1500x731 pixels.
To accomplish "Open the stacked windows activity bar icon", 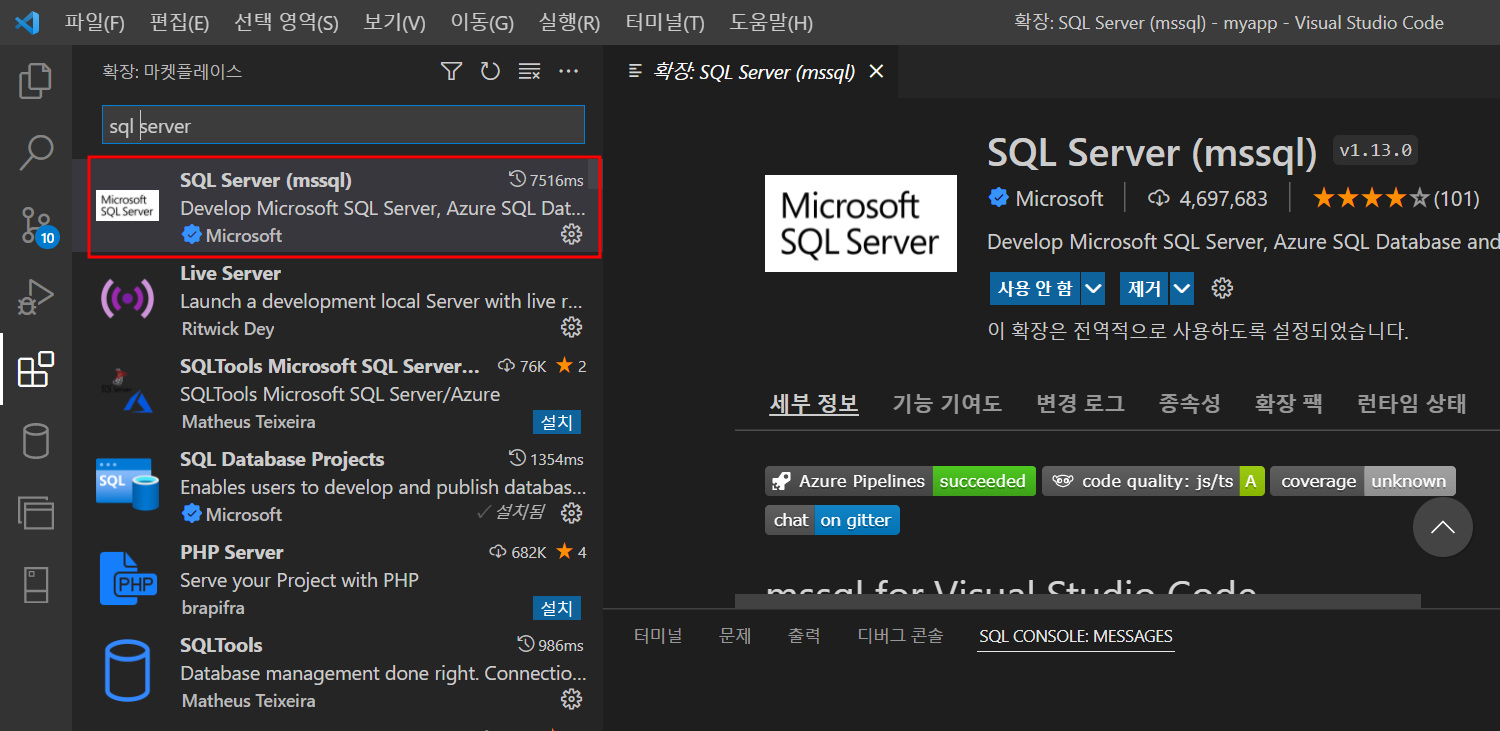I will pos(36,512).
